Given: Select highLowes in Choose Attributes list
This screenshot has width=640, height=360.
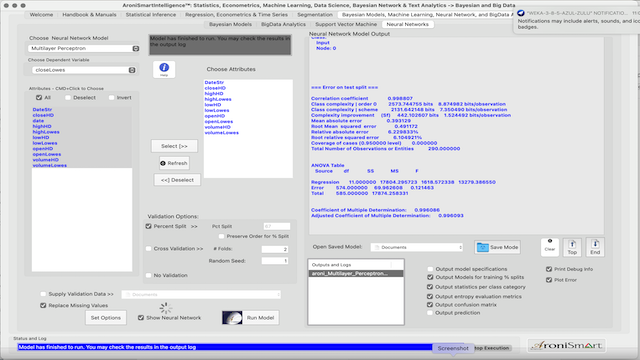Looking at the screenshot, I should click(x=218, y=99).
